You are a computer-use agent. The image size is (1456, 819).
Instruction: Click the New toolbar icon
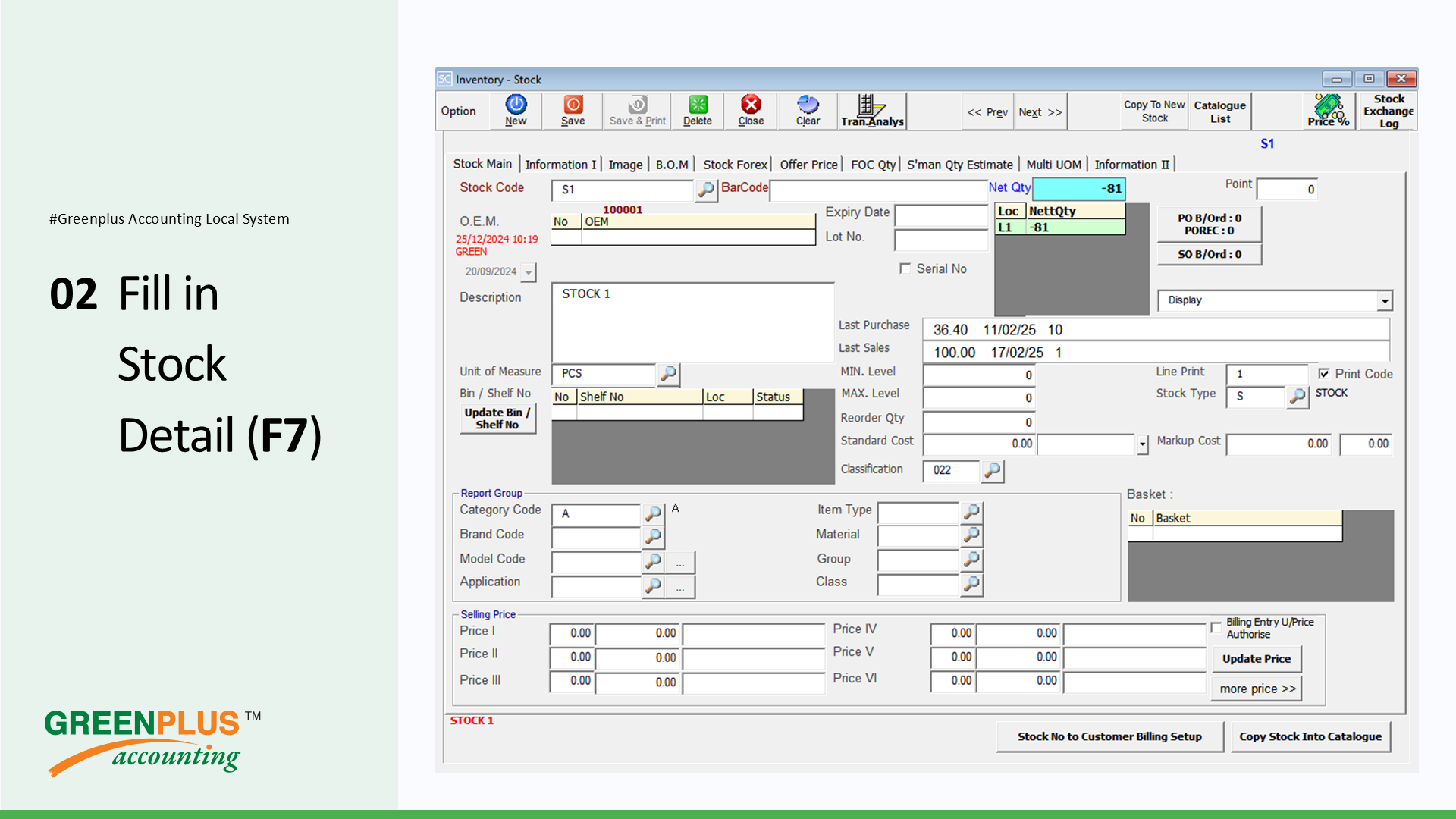coord(516,111)
